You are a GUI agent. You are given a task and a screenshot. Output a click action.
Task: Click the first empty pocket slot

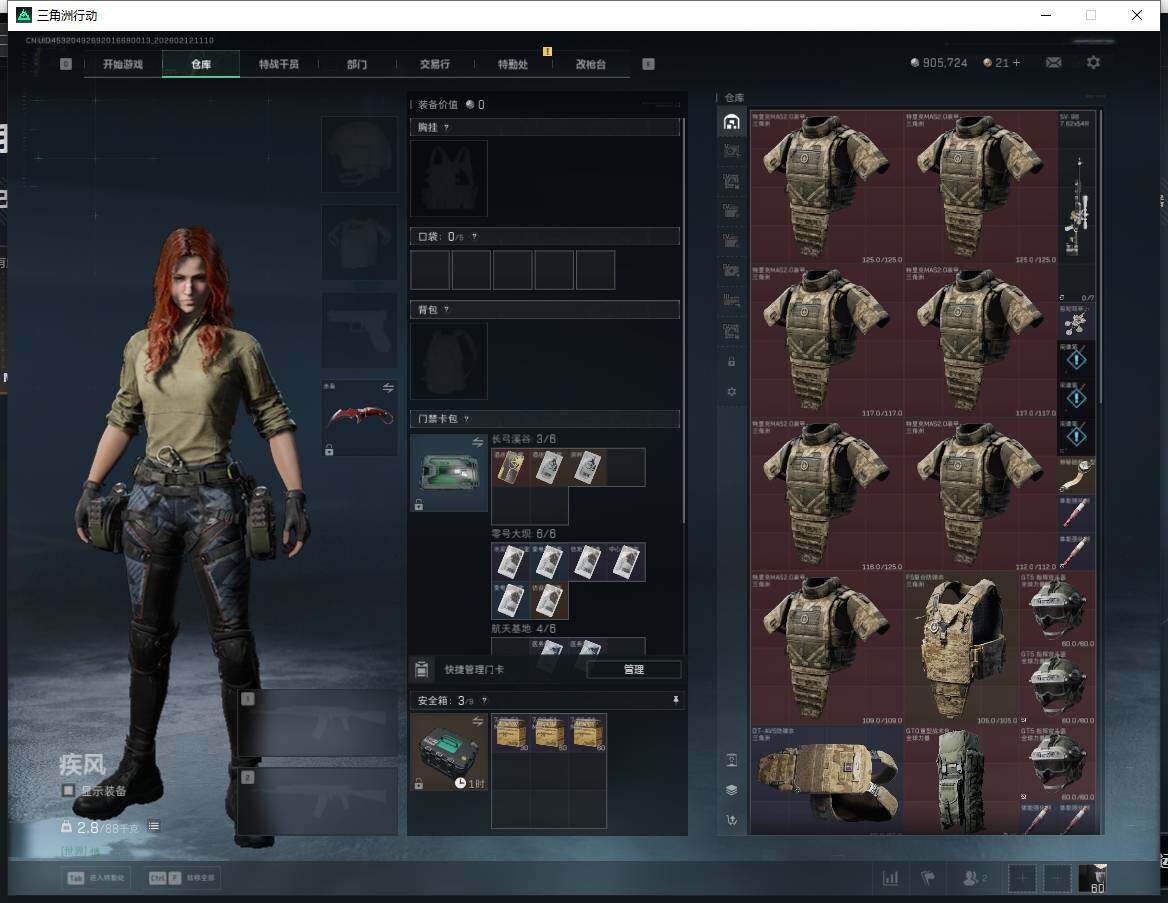pyautogui.click(x=430, y=269)
